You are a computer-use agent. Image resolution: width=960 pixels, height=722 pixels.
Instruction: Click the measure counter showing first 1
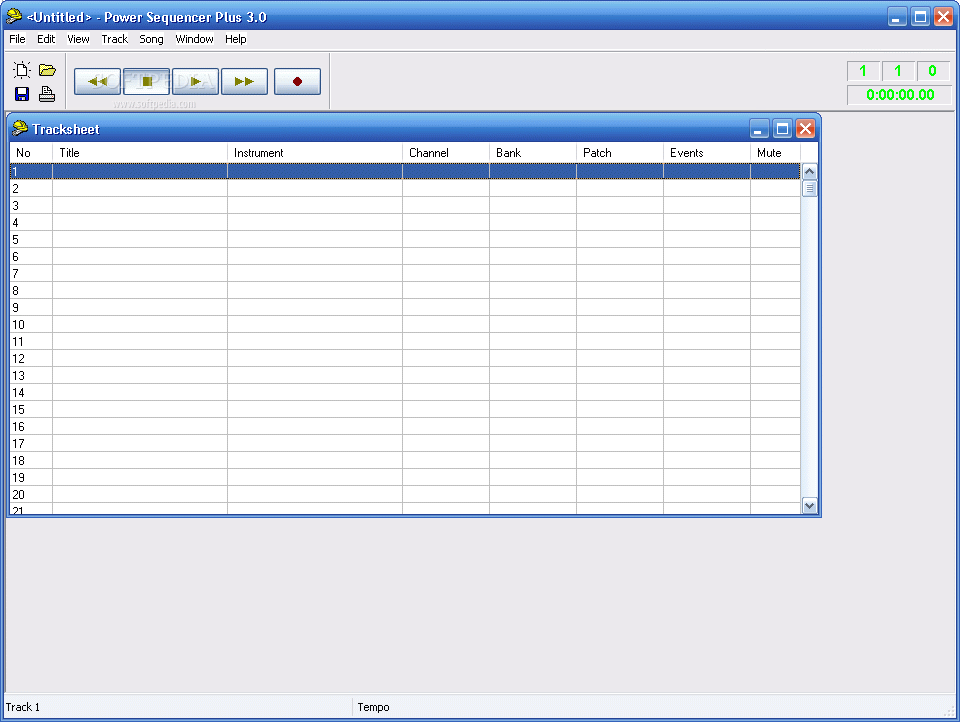click(863, 71)
